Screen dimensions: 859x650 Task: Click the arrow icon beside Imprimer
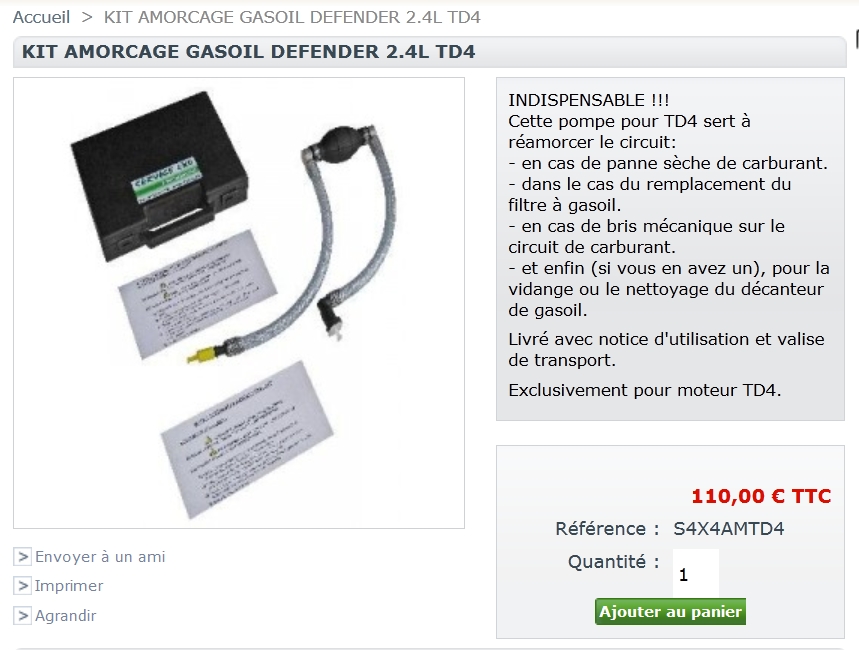coord(22,586)
